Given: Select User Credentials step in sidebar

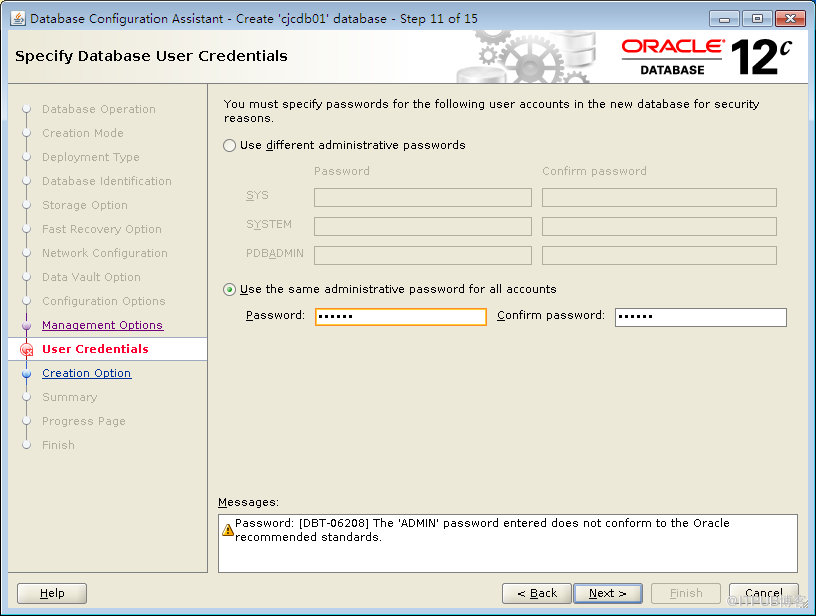Looking at the screenshot, I should pos(95,349).
